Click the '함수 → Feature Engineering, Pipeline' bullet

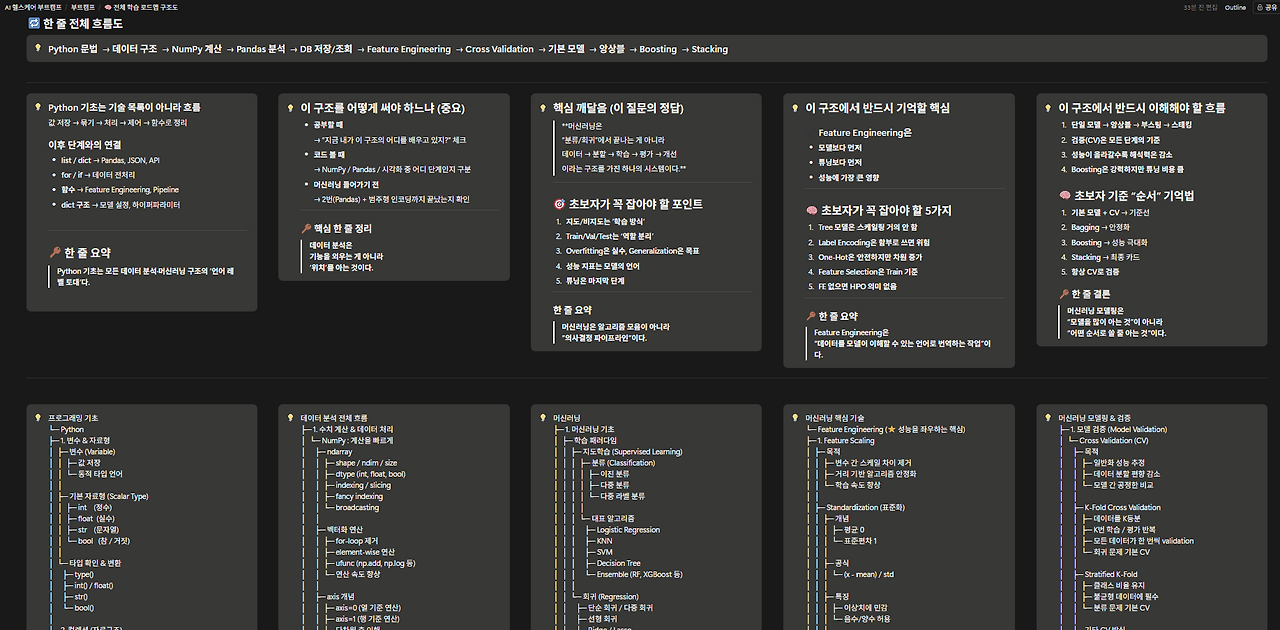pyautogui.click(x=120, y=190)
